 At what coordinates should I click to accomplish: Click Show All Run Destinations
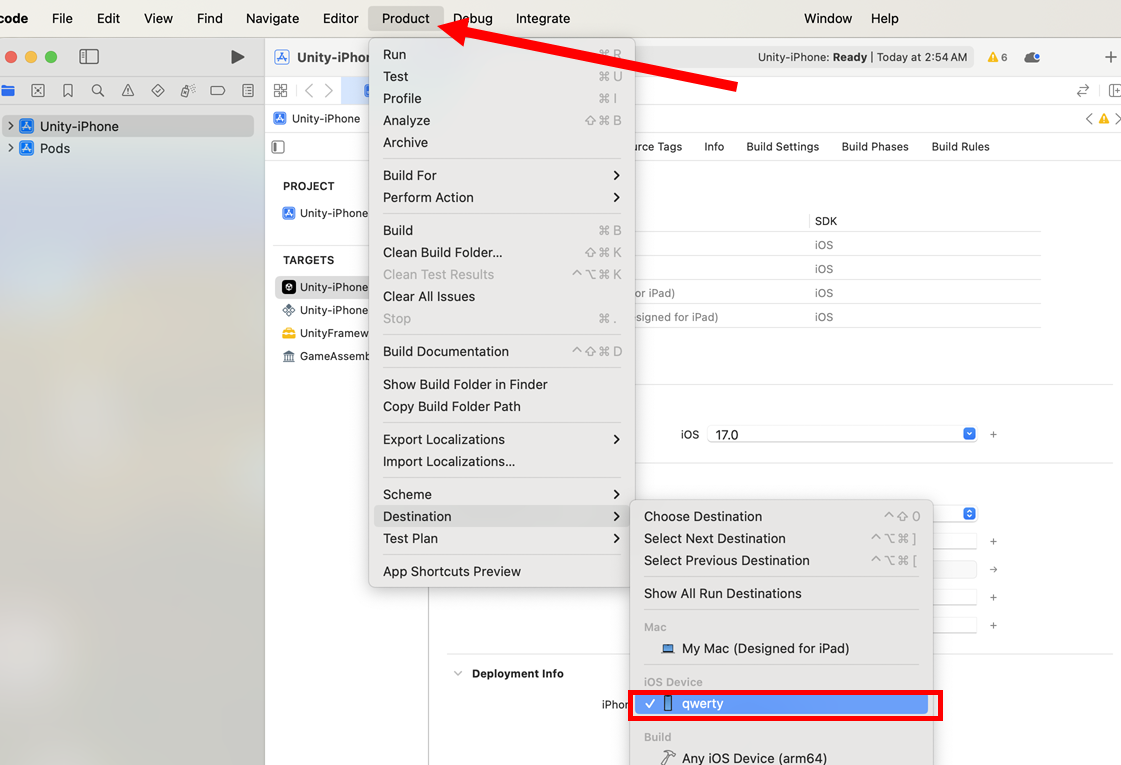(782, 593)
